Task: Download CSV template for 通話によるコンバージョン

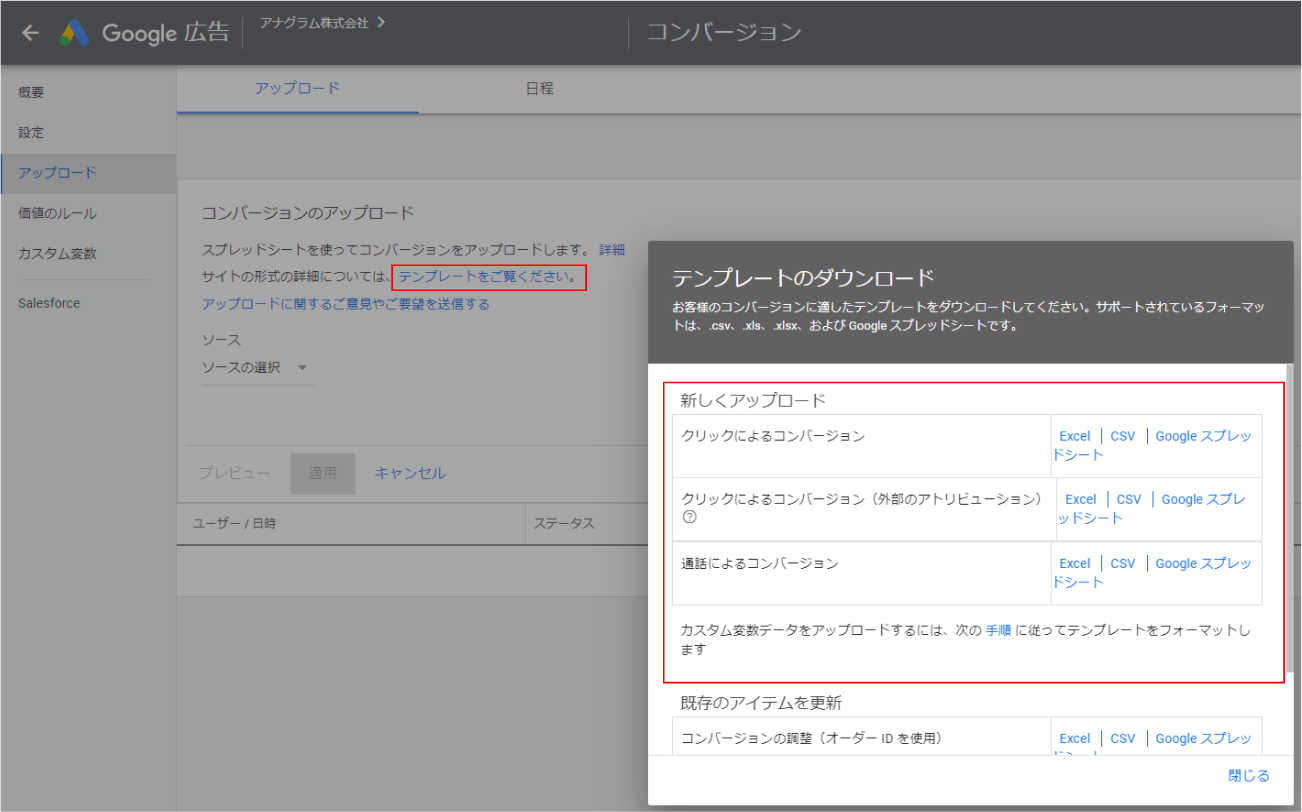Action: pos(1122,563)
